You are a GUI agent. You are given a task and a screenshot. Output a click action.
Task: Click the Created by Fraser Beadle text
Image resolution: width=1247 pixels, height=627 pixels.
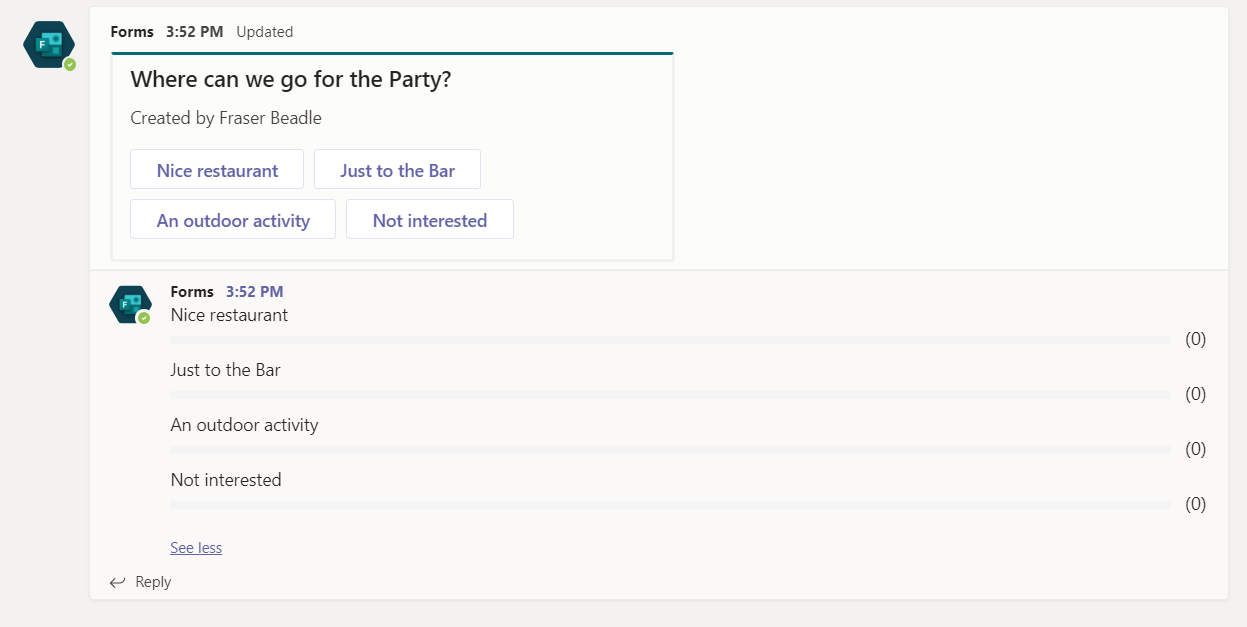226,118
